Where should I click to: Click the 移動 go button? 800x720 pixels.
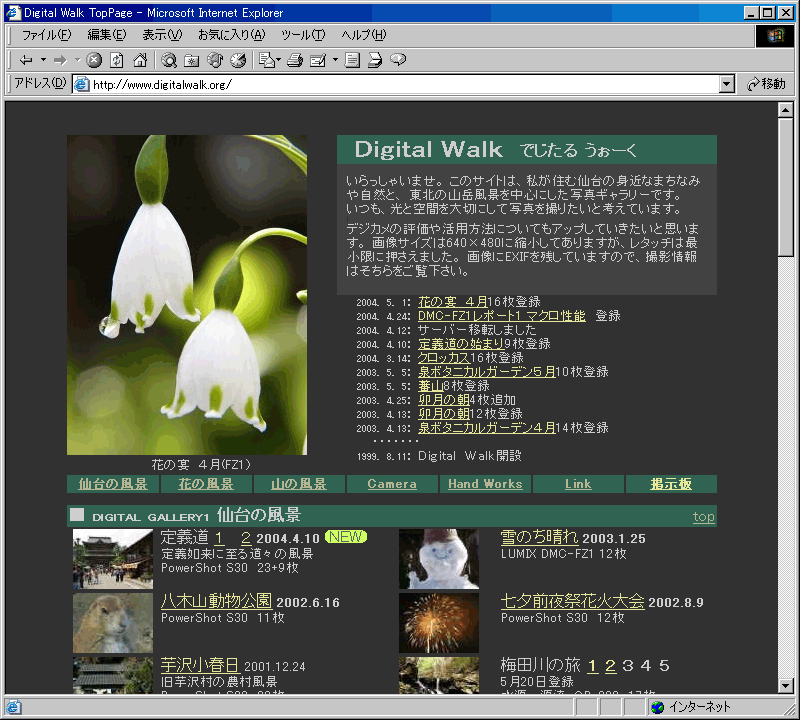[766, 84]
